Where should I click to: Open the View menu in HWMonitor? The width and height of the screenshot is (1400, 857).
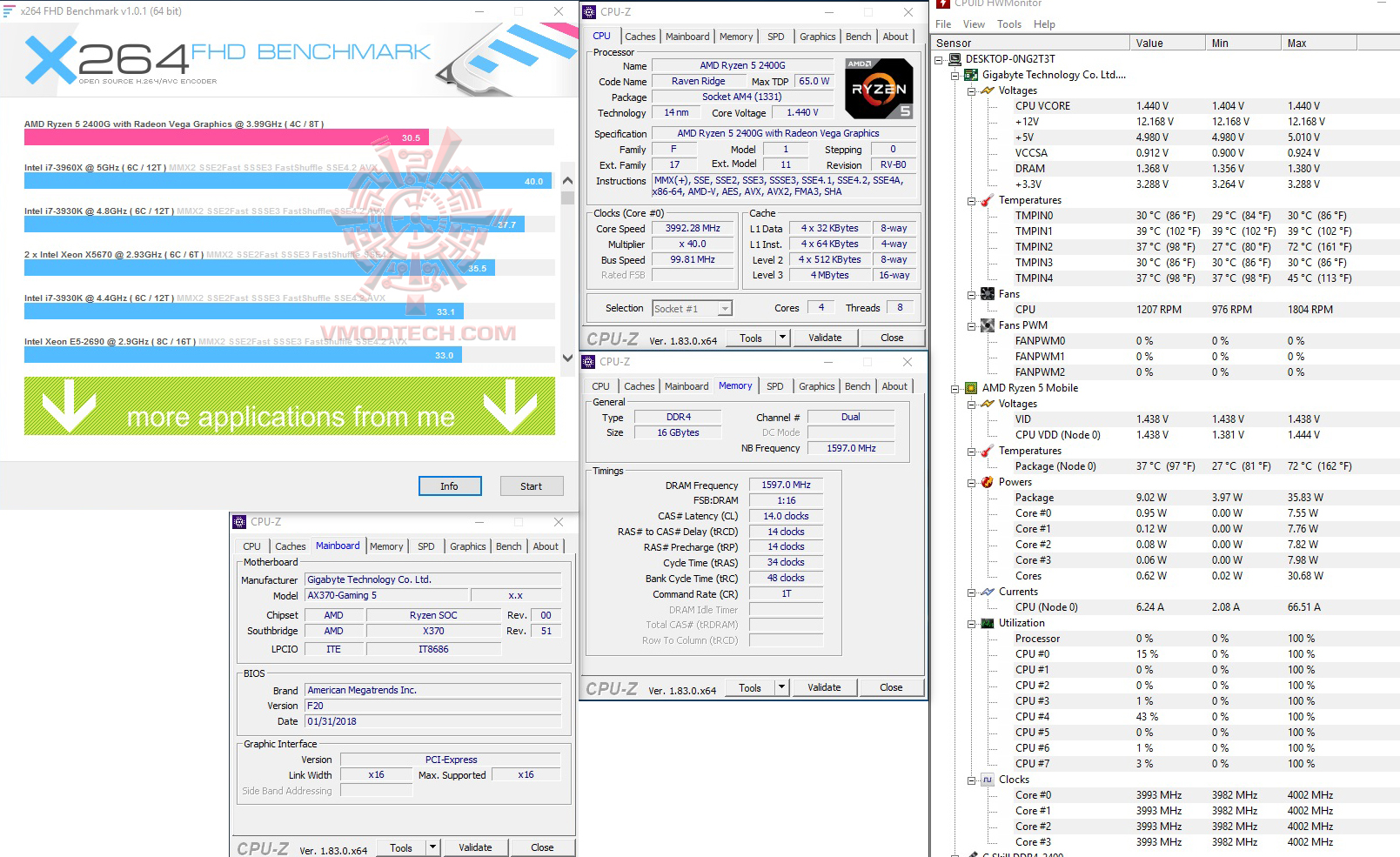pyautogui.click(x=974, y=24)
